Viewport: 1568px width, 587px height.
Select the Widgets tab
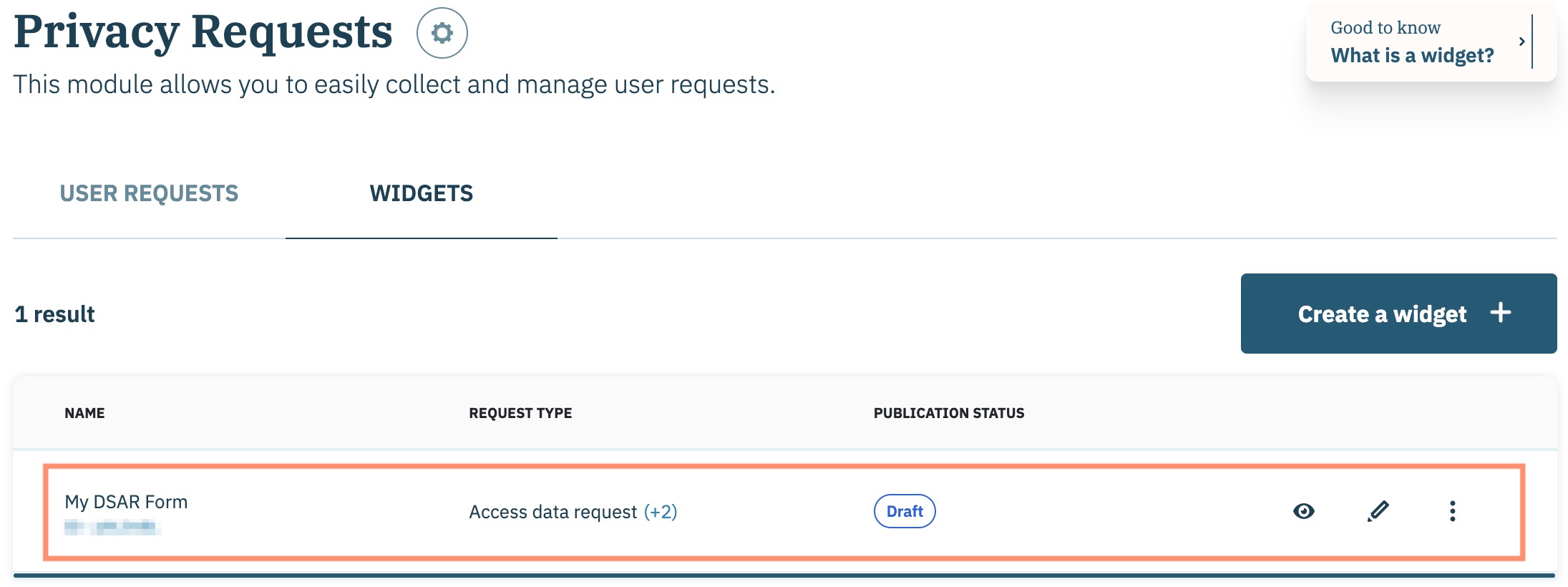[421, 193]
